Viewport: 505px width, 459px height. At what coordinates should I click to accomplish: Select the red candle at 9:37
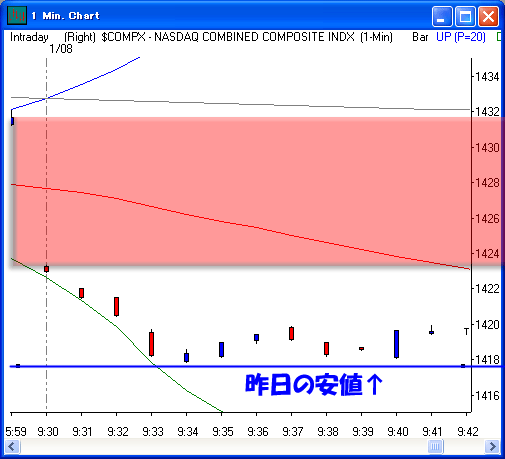click(291, 333)
